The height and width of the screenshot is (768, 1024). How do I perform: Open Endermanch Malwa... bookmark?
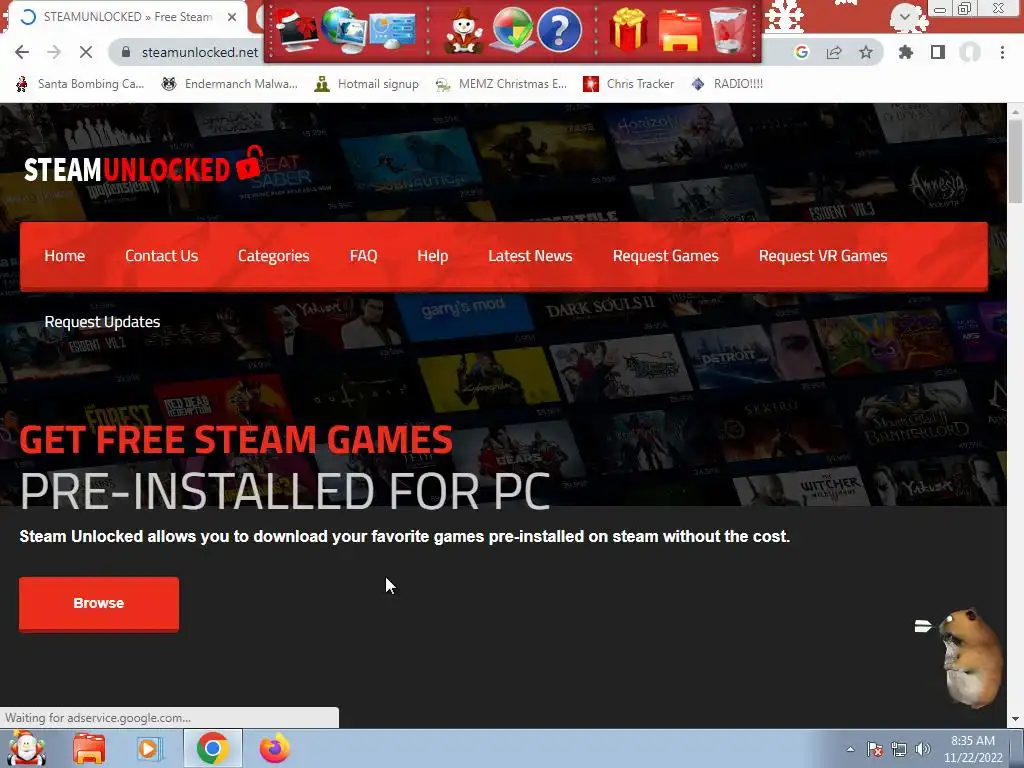pos(229,84)
